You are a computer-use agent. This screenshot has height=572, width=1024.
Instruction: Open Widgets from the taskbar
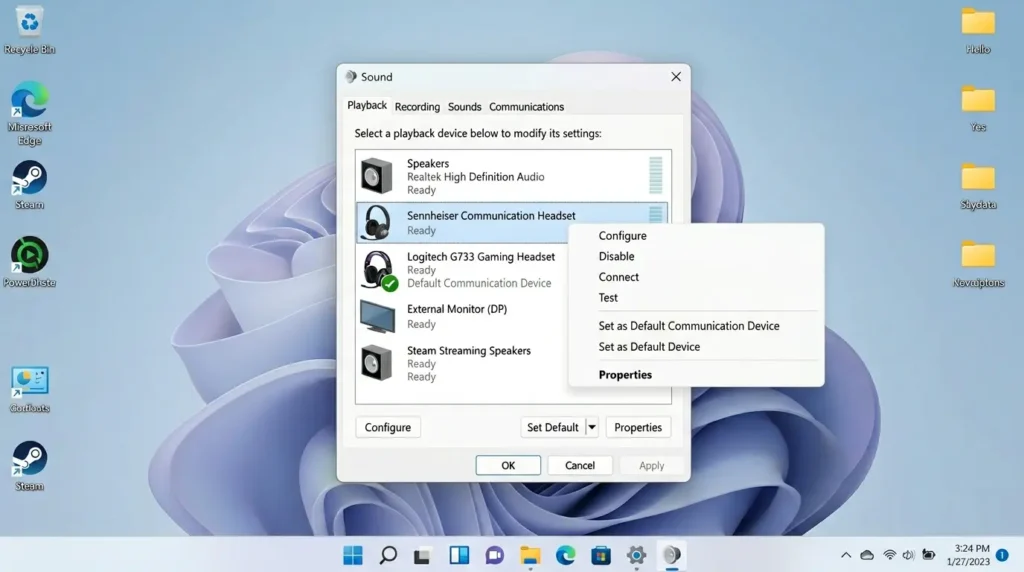point(459,555)
